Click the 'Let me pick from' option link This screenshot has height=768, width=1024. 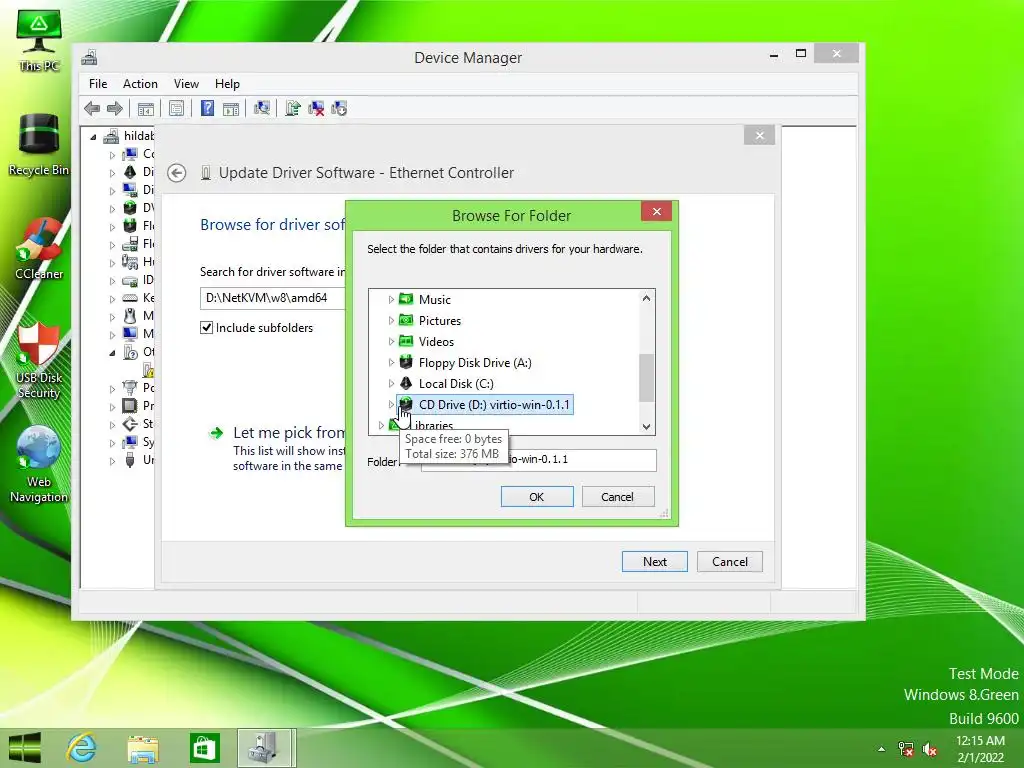[x=289, y=432]
